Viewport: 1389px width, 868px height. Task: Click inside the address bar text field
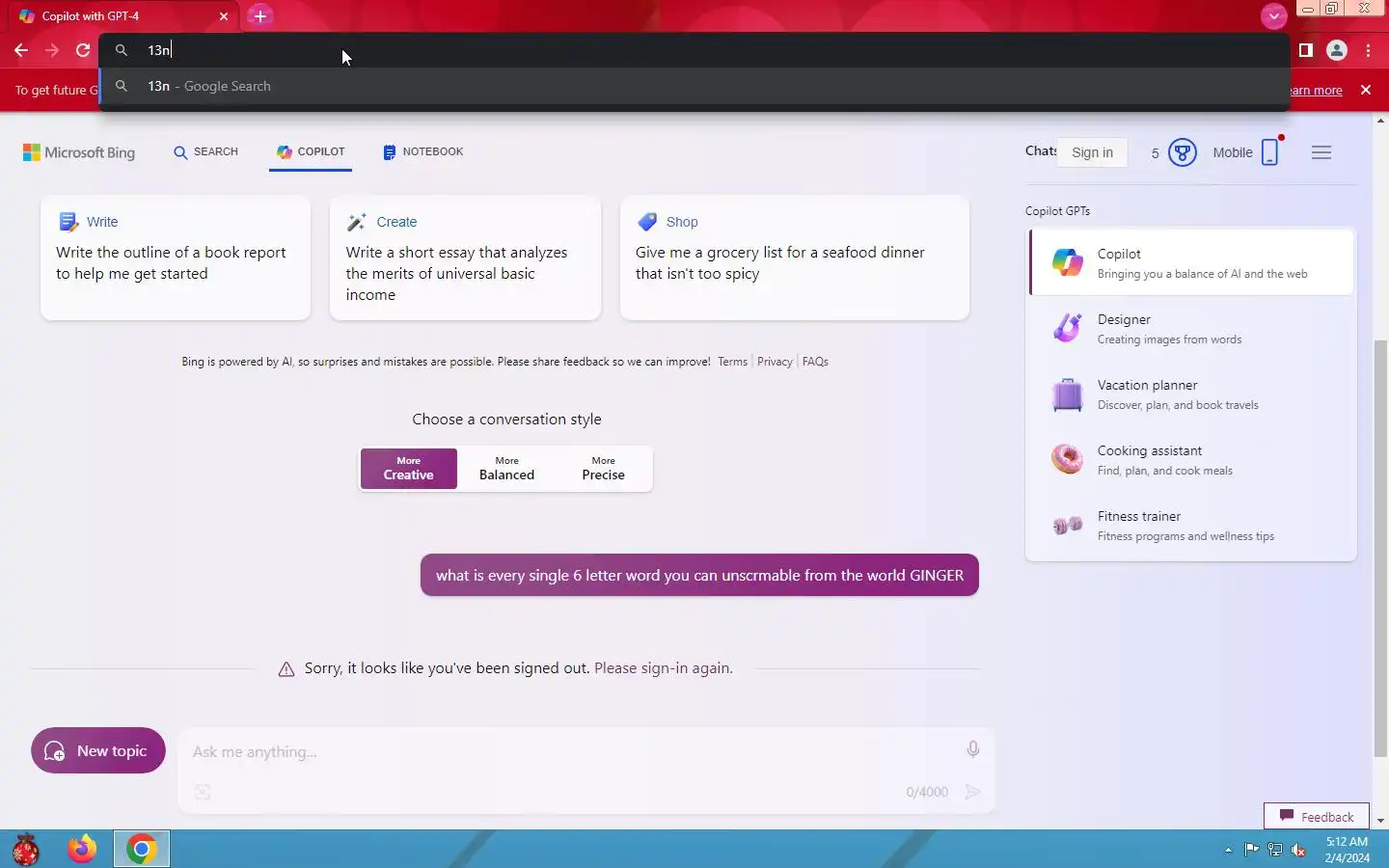(694, 50)
